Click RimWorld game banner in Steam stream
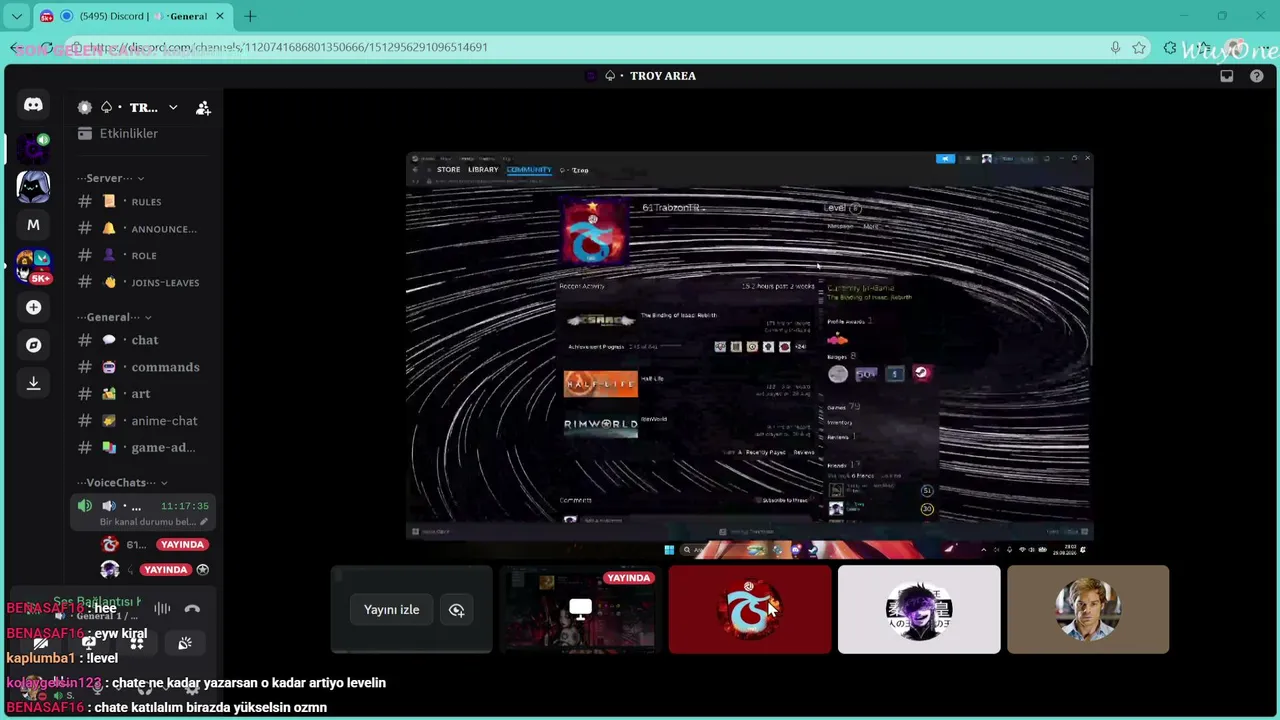The height and width of the screenshot is (720, 1280). coord(600,425)
